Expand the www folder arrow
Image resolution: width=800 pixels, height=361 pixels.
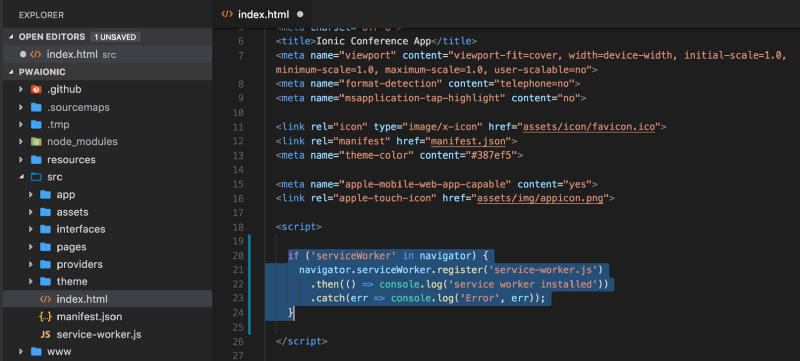[x=21, y=352]
